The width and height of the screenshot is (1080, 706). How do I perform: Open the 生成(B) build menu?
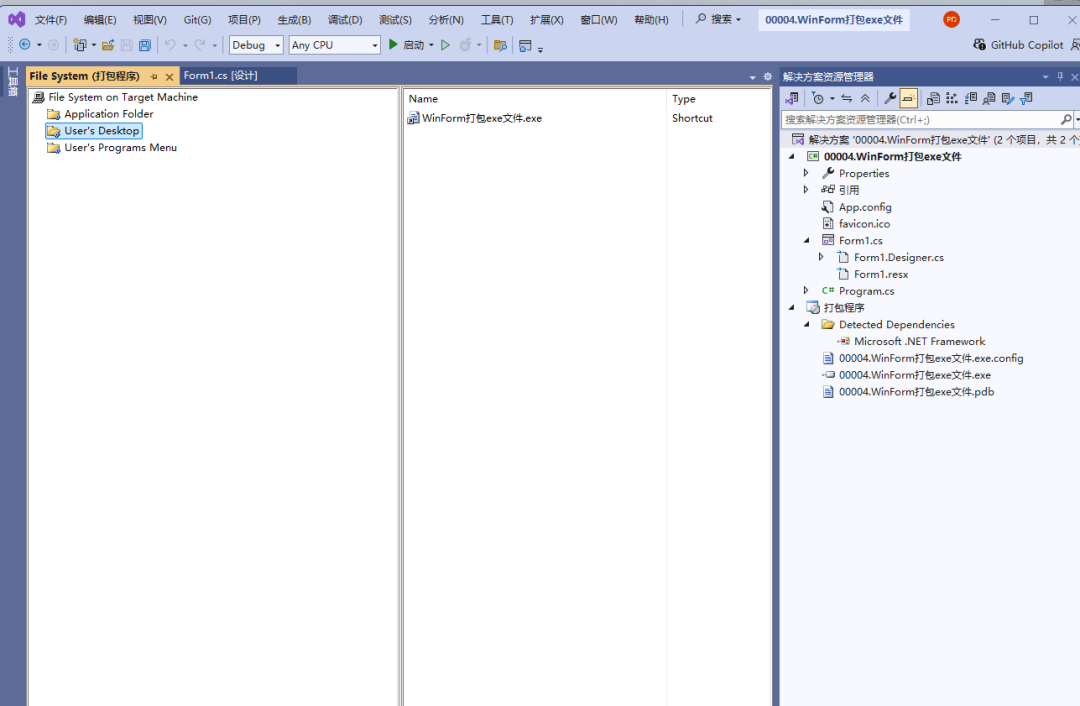(294, 19)
